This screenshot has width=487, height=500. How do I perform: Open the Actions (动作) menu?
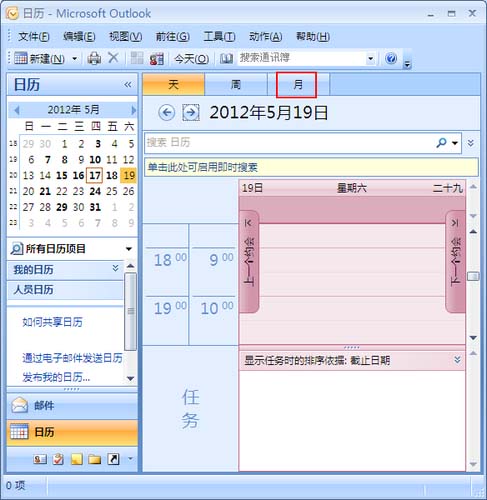pos(266,36)
